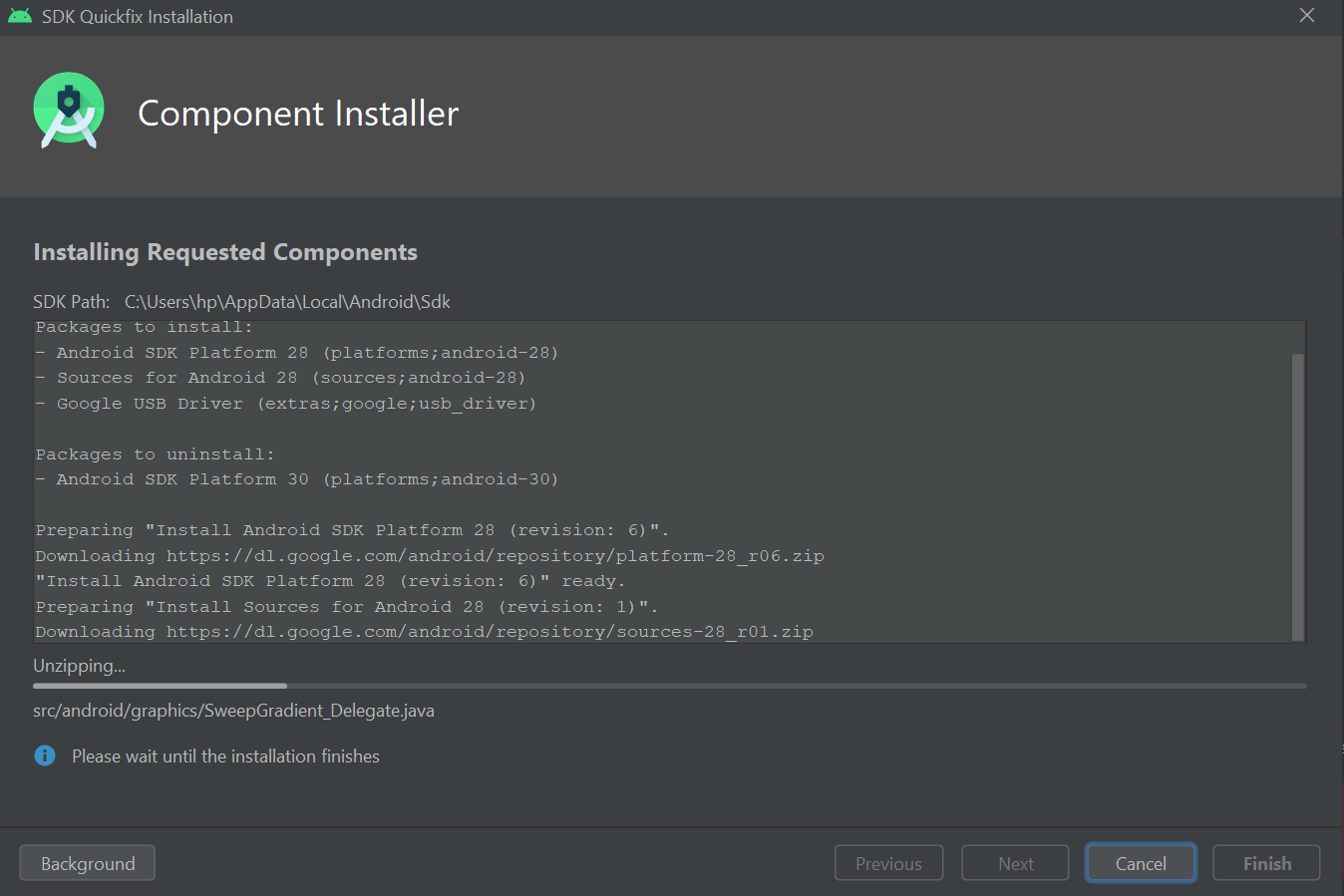Click the sources-28_r01.zip download line
This screenshot has width=1344, height=896.
425,632
